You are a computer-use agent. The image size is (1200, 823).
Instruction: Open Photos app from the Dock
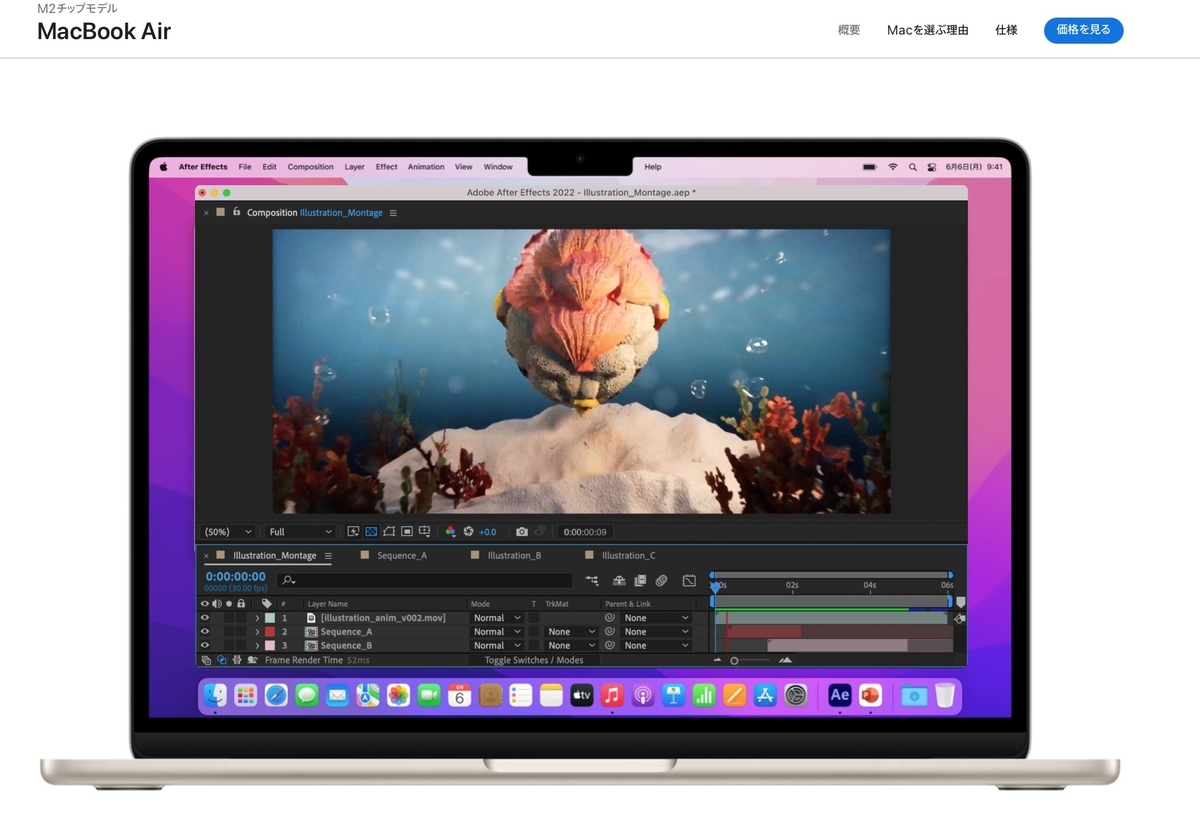(x=398, y=695)
